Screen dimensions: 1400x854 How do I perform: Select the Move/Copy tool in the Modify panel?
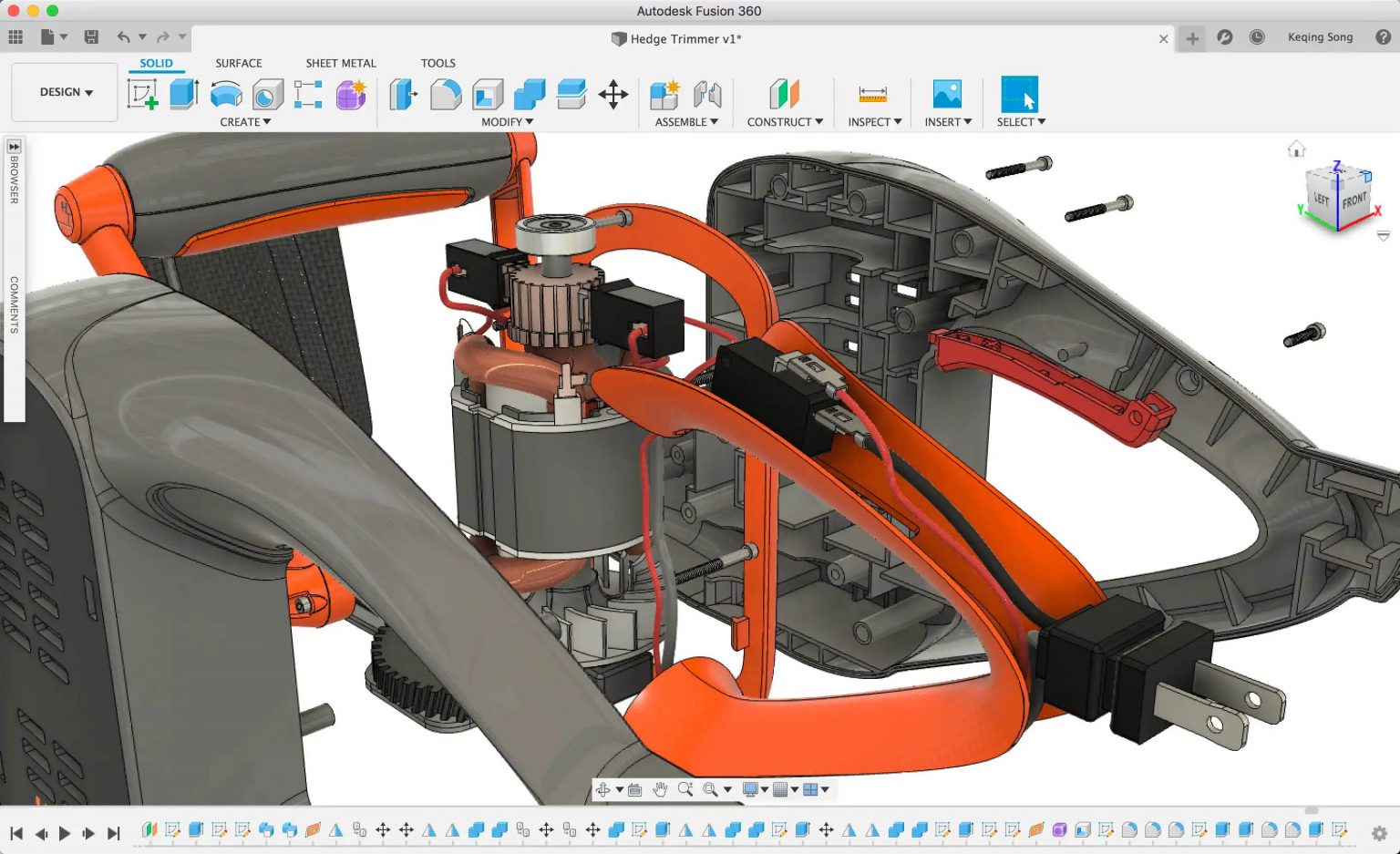pos(614,94)
